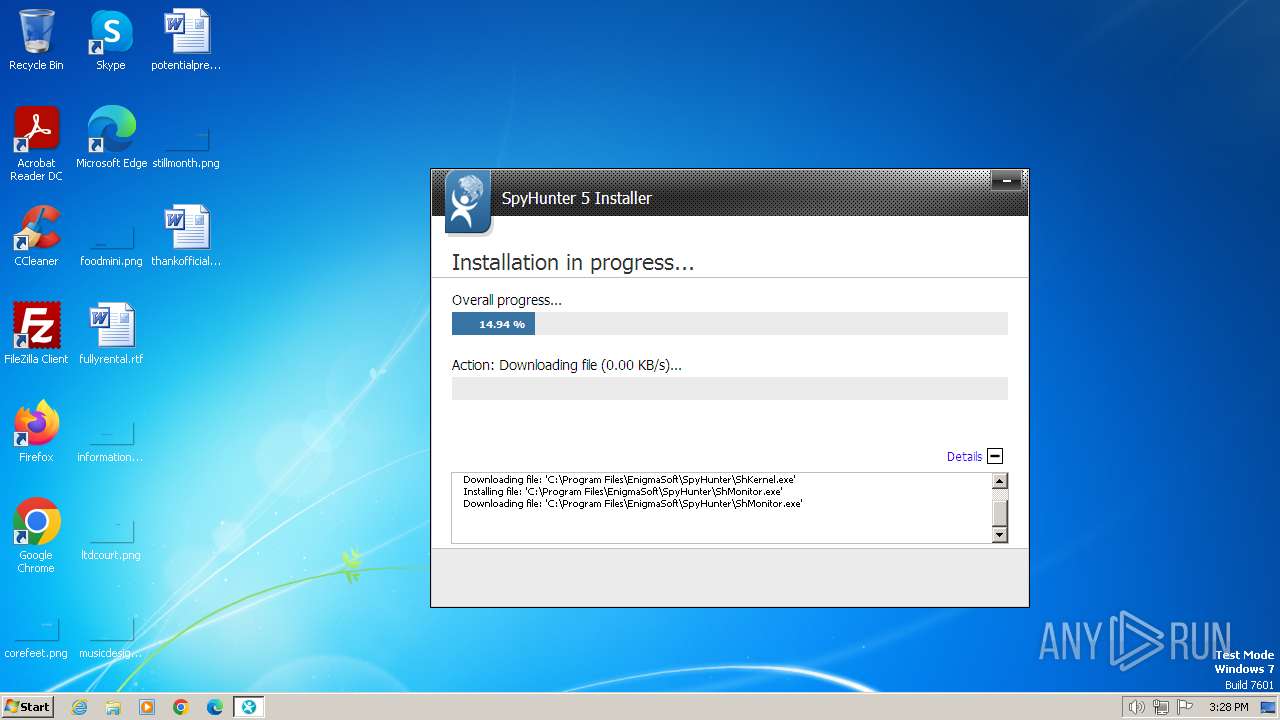This screenshot has height=720, width=1280.
Task: Click the log scrollbar down arrow
Action: 999,535
